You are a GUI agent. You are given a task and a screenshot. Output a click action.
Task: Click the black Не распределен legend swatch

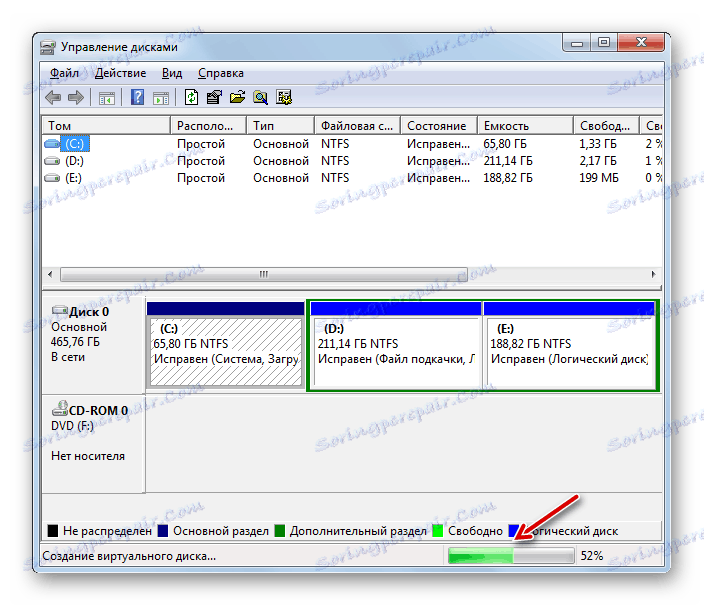[53, 531]
